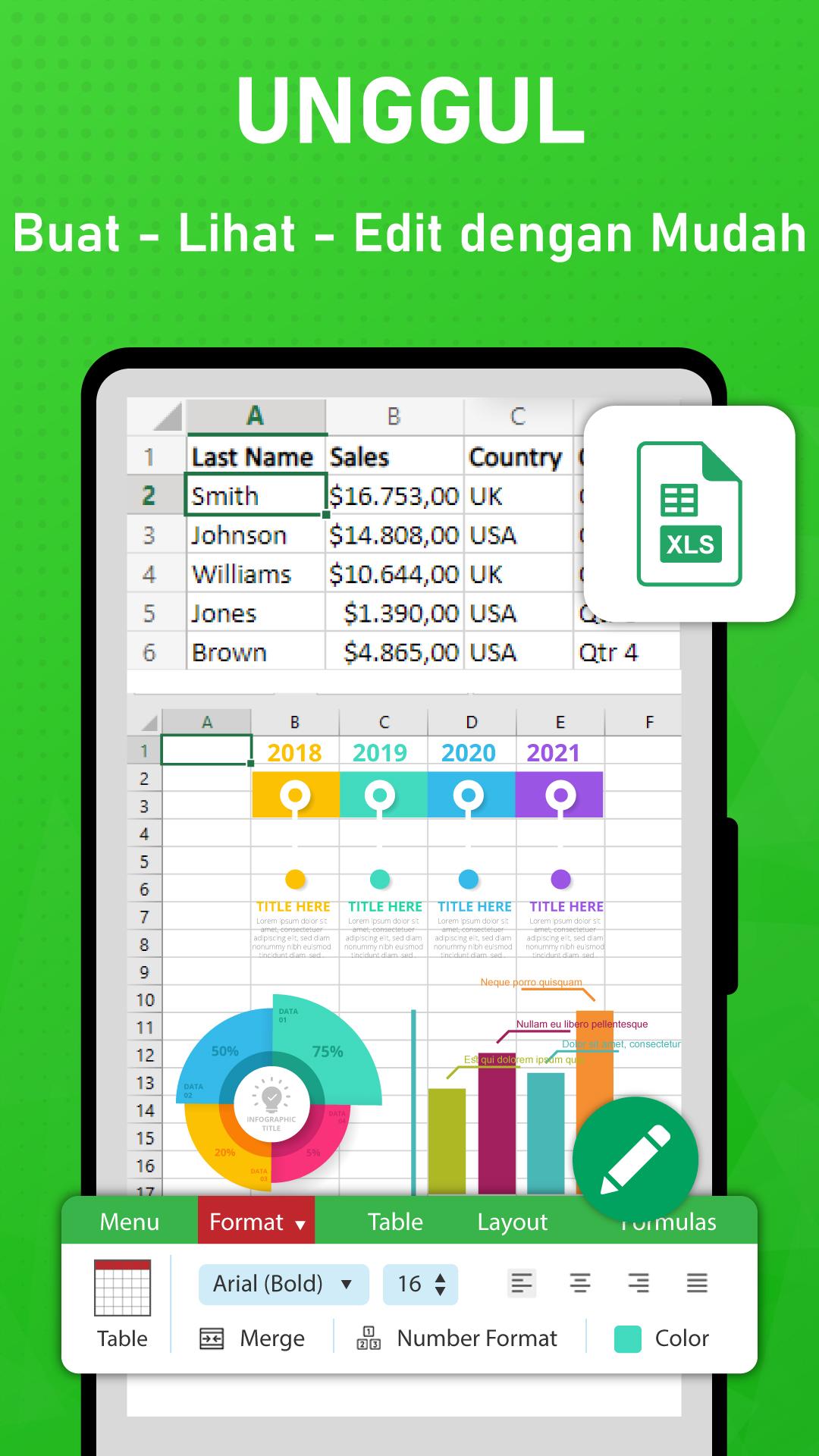Click the 2019 year cell
Image resolution: width=819 pixels, height=1456 pixels.
point(380,752)
